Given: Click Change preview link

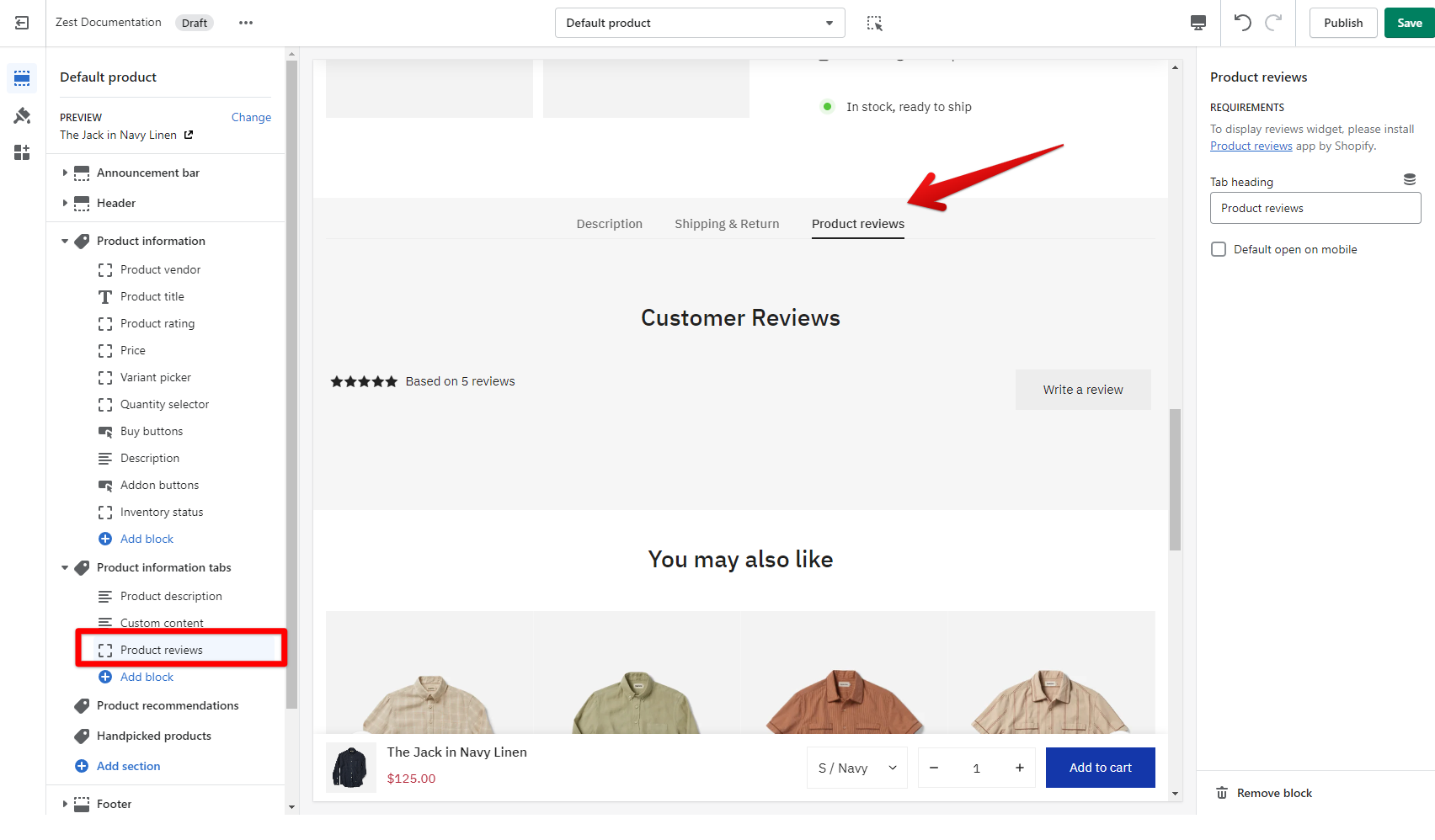Looking at the screenshot, I should pos(251,117).
